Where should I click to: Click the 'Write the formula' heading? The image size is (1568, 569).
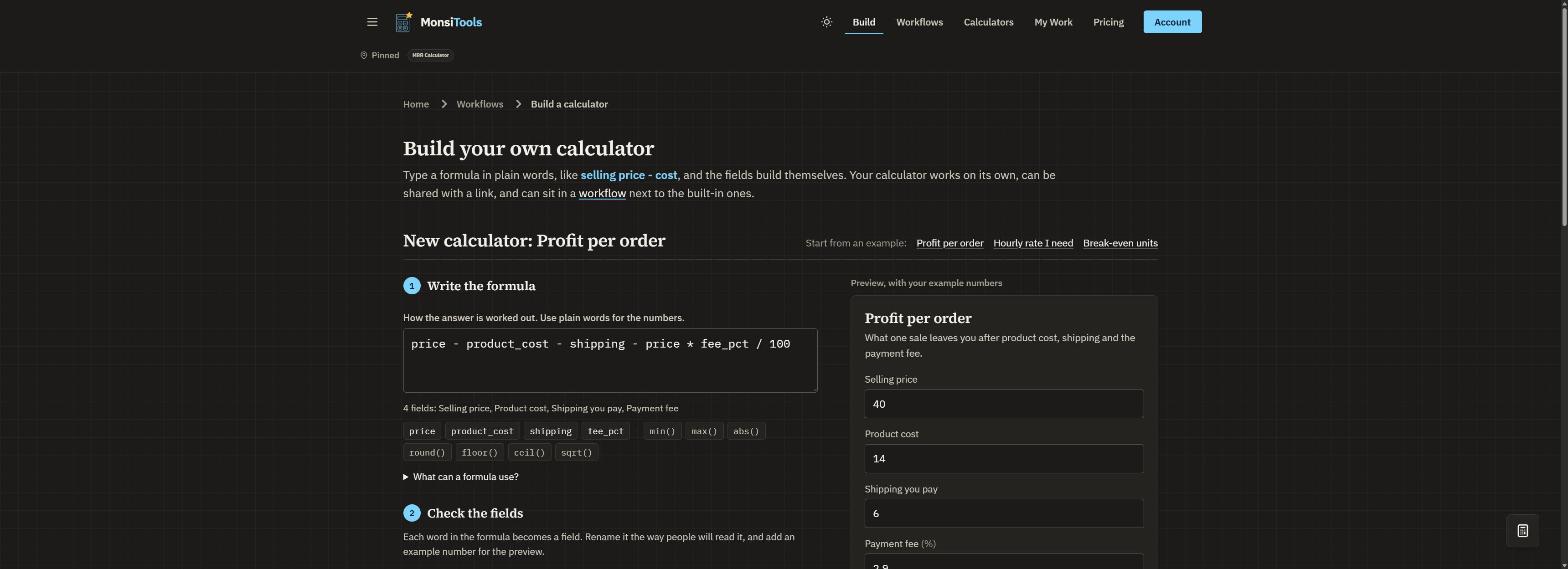[481, 286]
